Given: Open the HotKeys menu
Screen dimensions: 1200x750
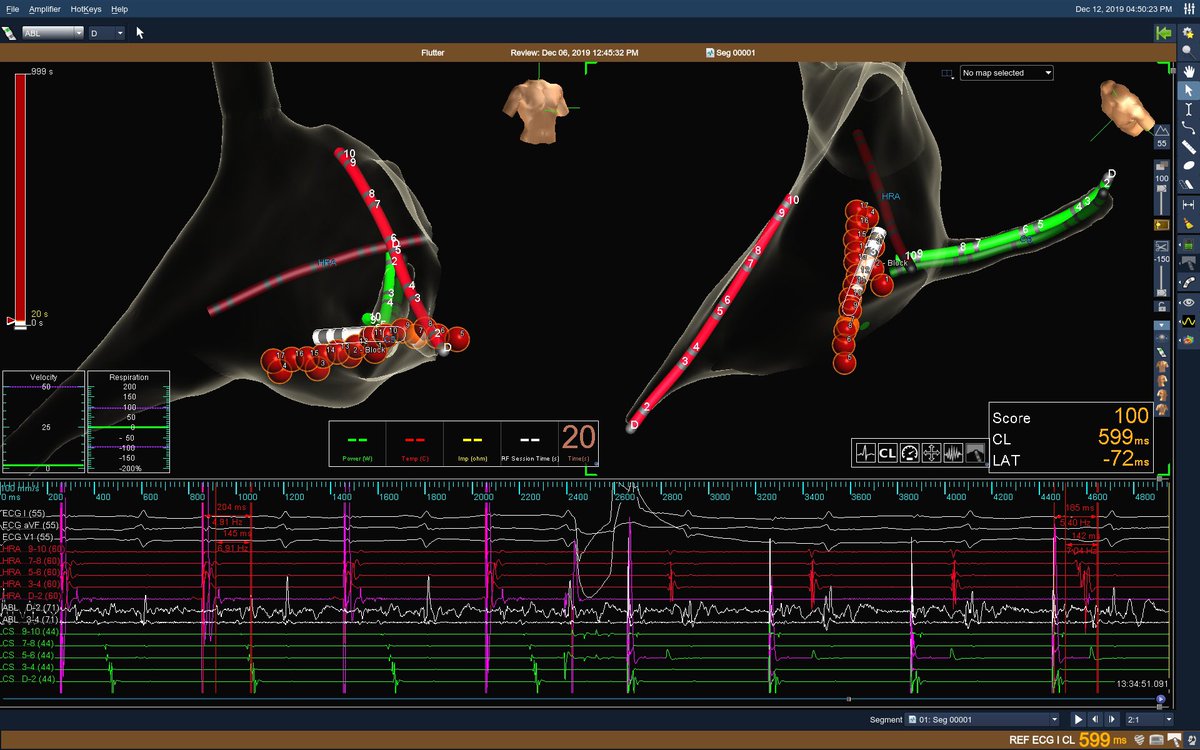Looking at the screenshot, I should point(84,9).
